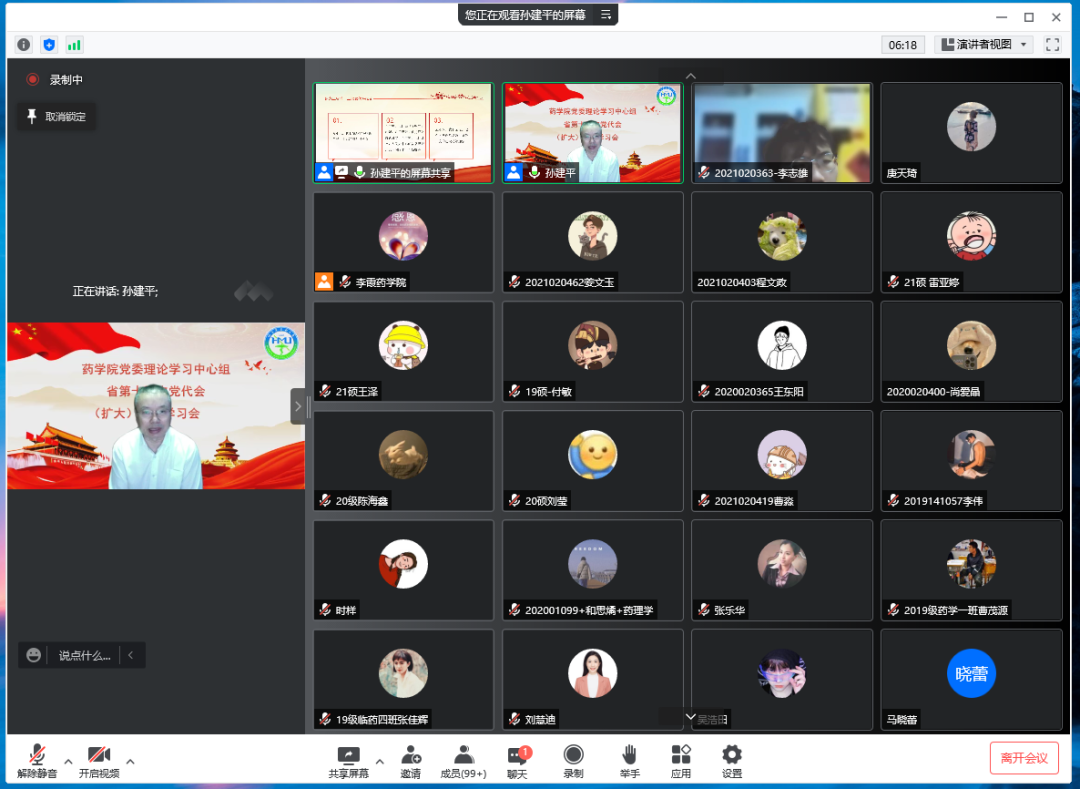Open 设置 settings gear

coord(732,761)
